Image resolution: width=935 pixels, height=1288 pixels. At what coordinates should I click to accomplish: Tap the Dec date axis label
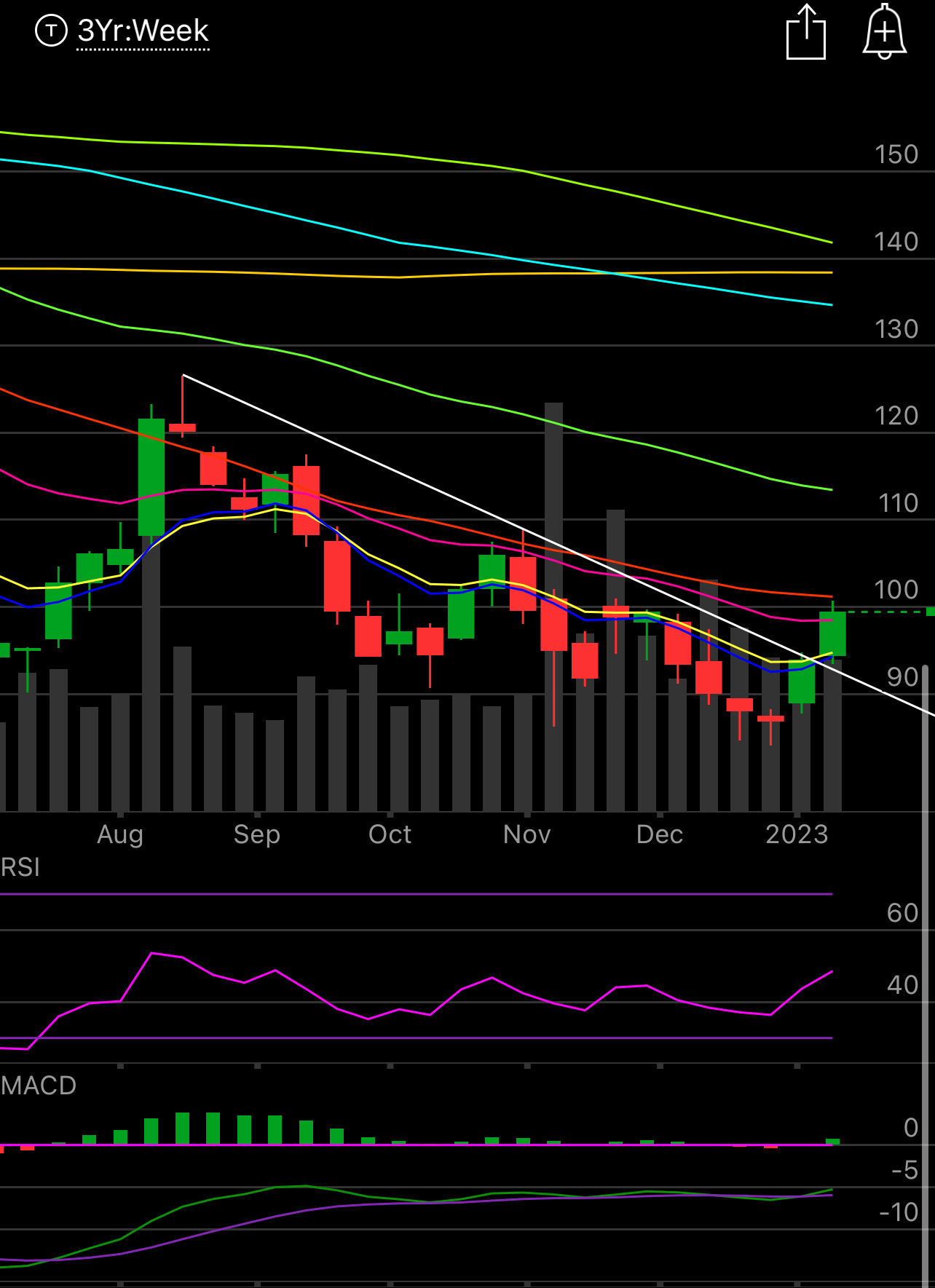(x=660, y=834)
